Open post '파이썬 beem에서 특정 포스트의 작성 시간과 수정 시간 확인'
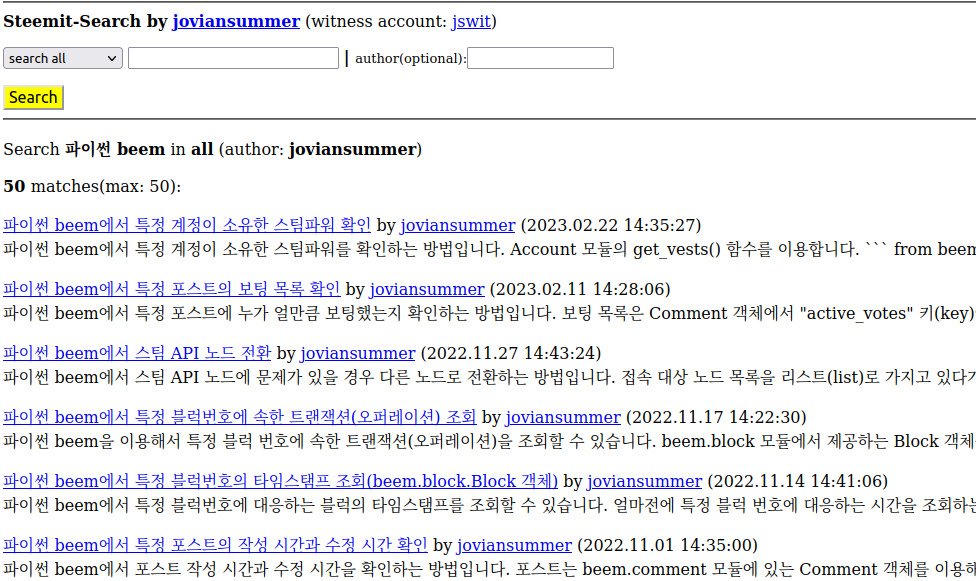The image size is (976, 581). [215, 546]
